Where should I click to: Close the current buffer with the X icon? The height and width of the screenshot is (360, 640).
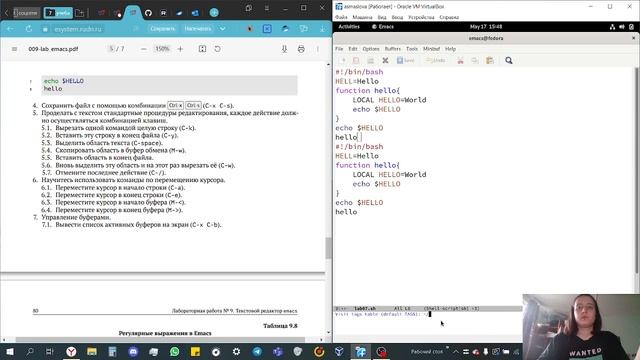click(385, 60)
